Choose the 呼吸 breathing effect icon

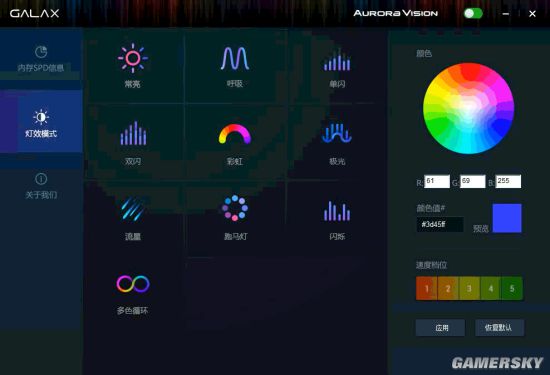[235, 66]
